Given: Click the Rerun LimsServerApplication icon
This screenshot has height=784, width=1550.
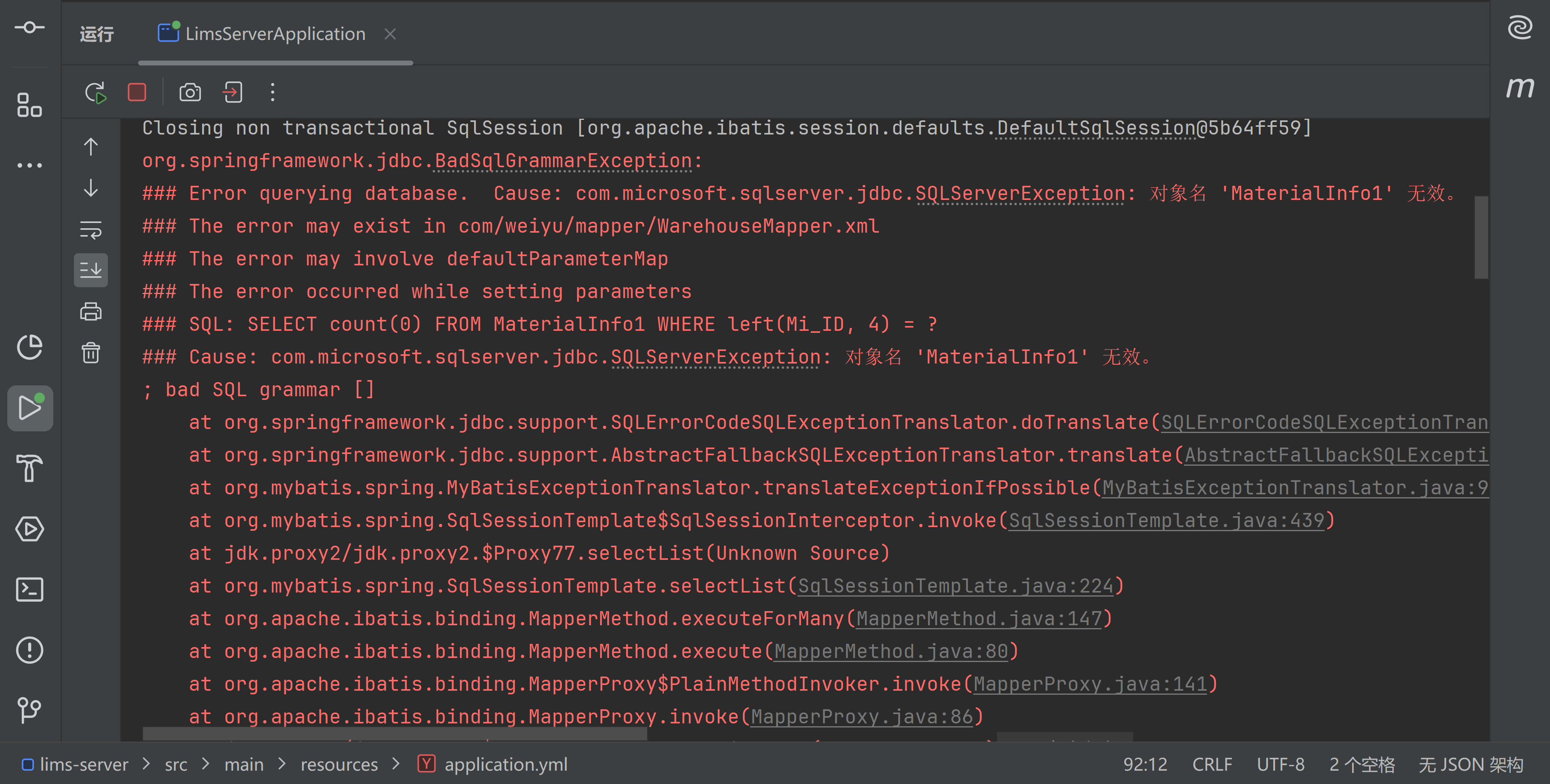Looking at the screenshot, I should 95,92.
